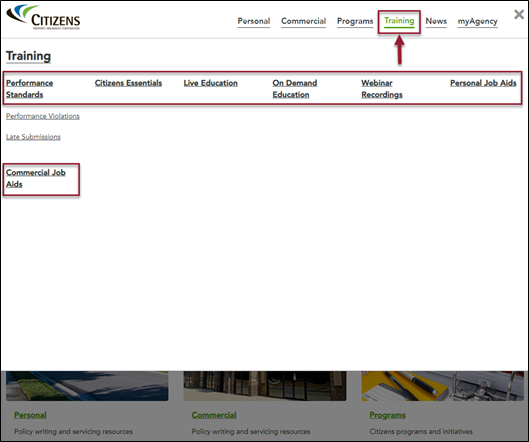Image resolution: width=529 pixels, height=442 pixels.
Task: Select the Training menu item
Action: (x=399, y=21)
